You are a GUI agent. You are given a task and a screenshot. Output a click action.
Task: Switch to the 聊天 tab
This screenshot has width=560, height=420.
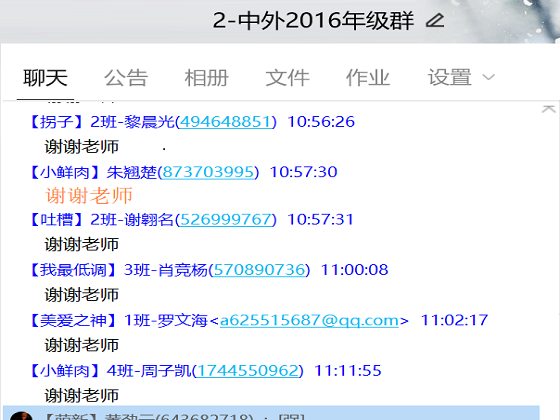tap(45, 78)
